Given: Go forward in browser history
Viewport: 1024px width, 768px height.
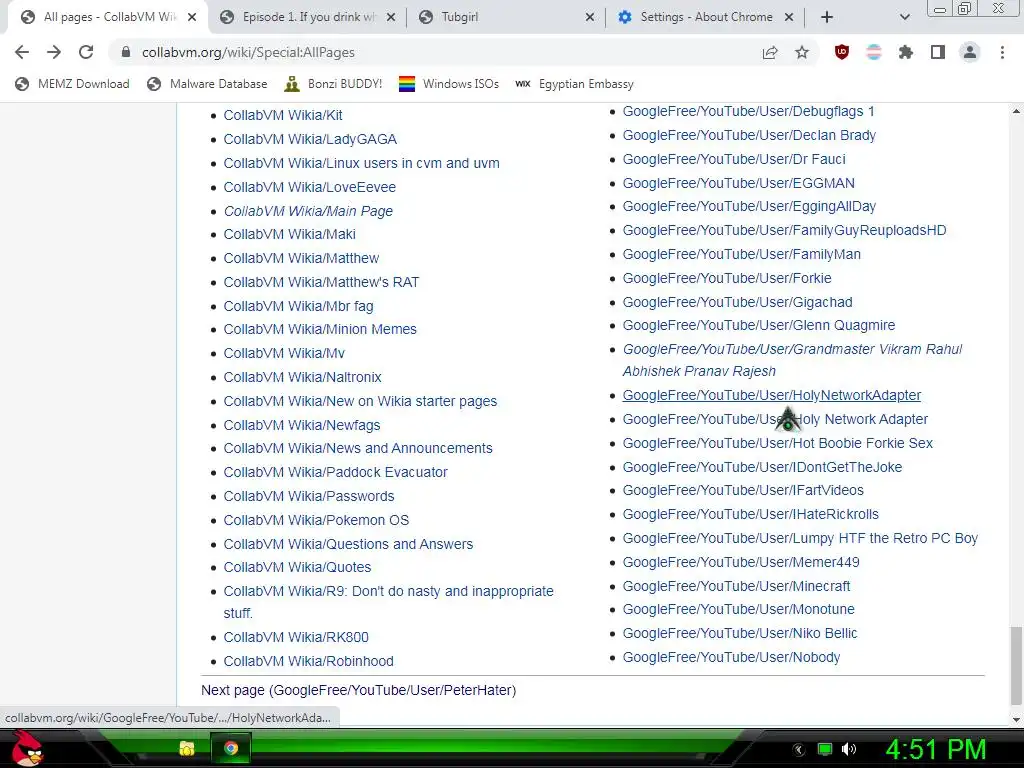Looking at the screenshot, I should [x=54, y=52].
